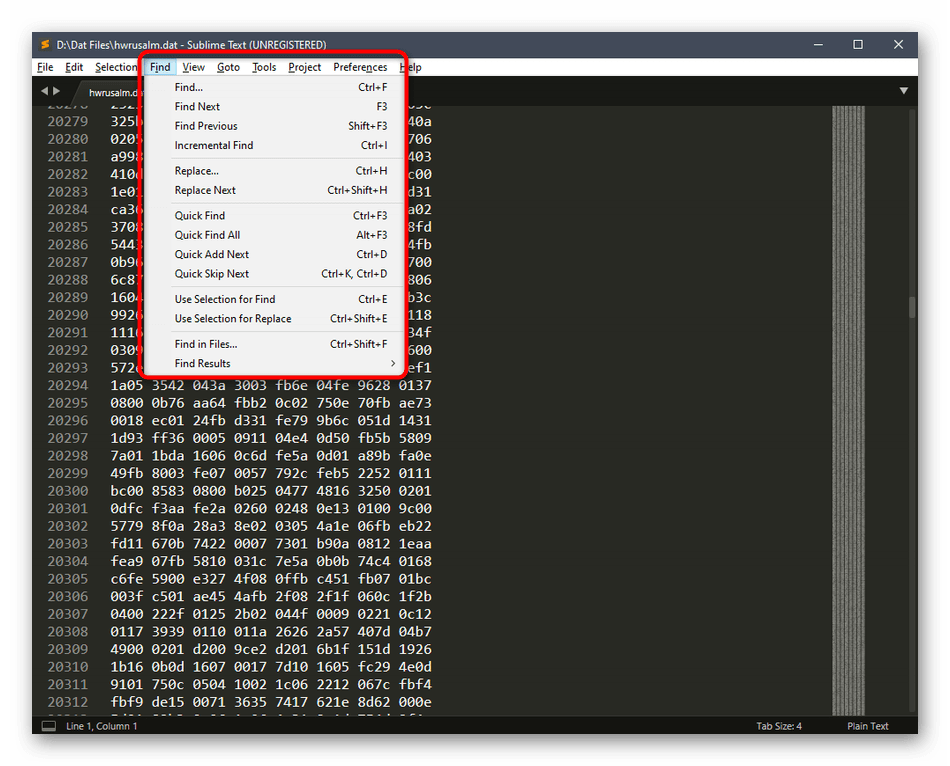The width and height of the screenshot is (950, 766).
Task: Click the tab navigate-back arrow
Action: [44, 91]
